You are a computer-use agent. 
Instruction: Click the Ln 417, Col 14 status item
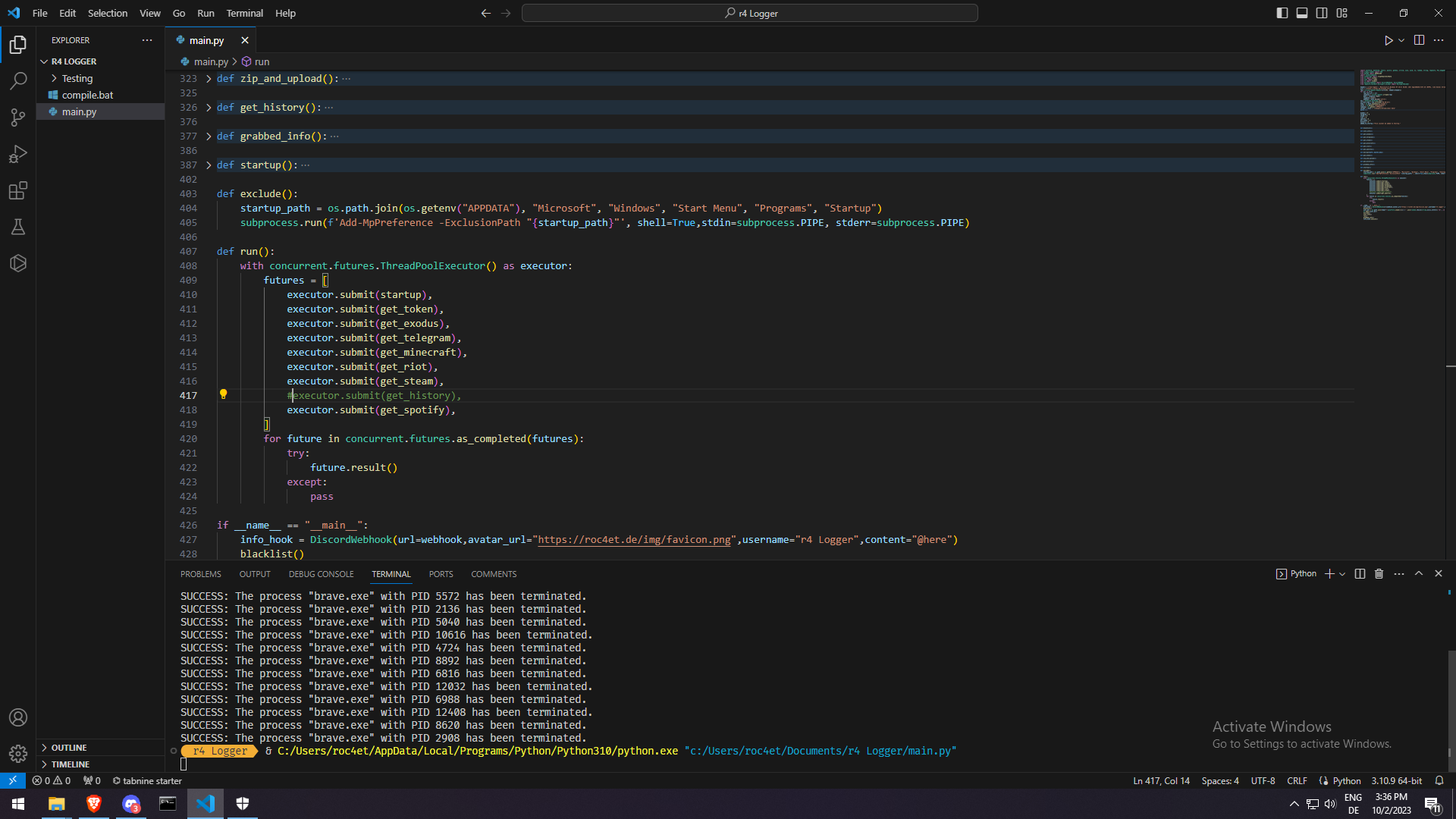point(1161,780)
